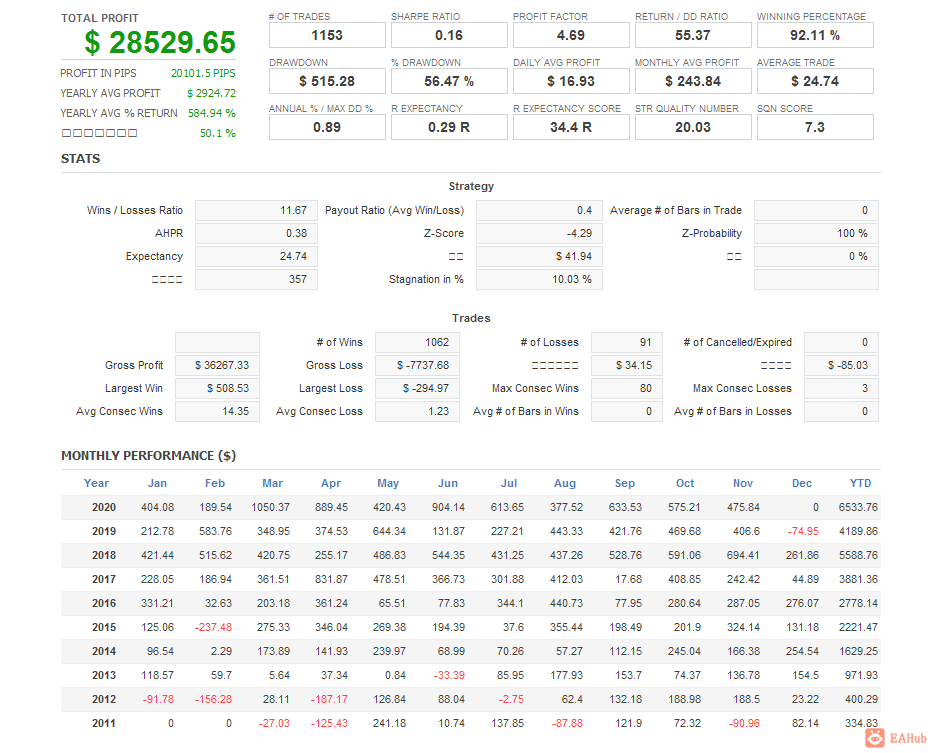936x753 pixels.
Task: Click the 2015 Feb loss -237.48
Action: click(213, 627)
